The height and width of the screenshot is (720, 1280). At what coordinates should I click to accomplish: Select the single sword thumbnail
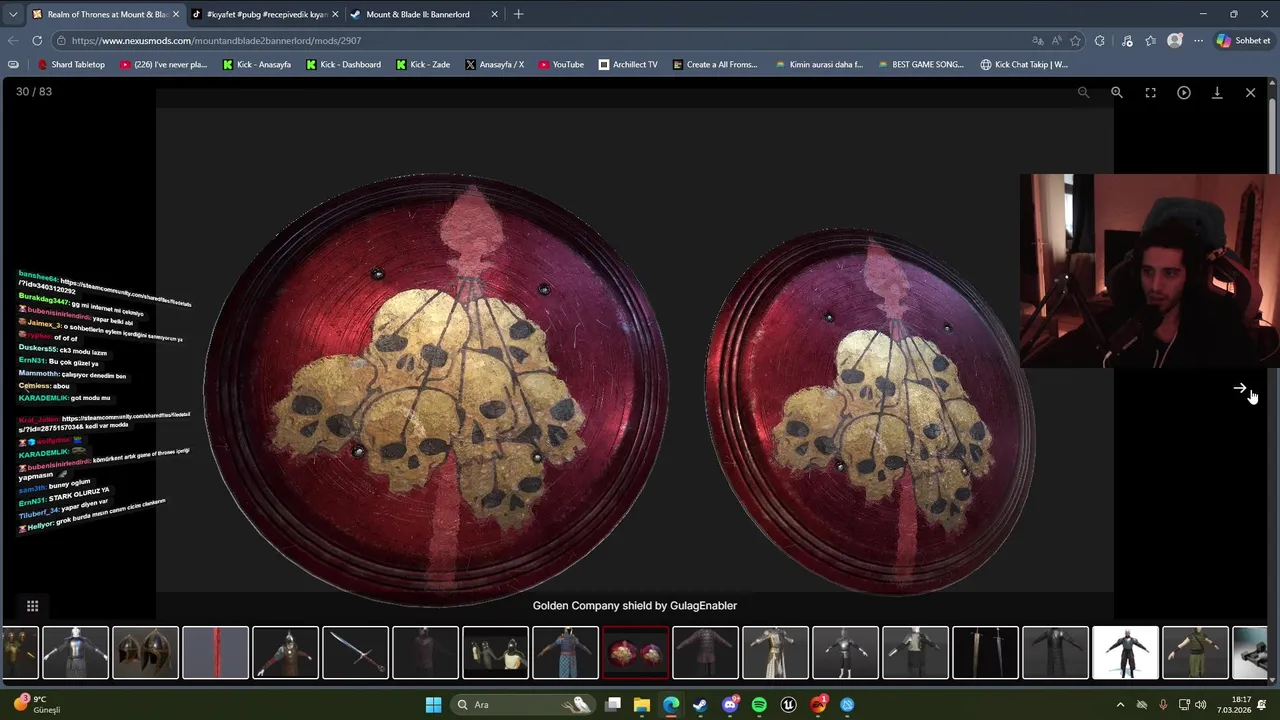(355, 653)
